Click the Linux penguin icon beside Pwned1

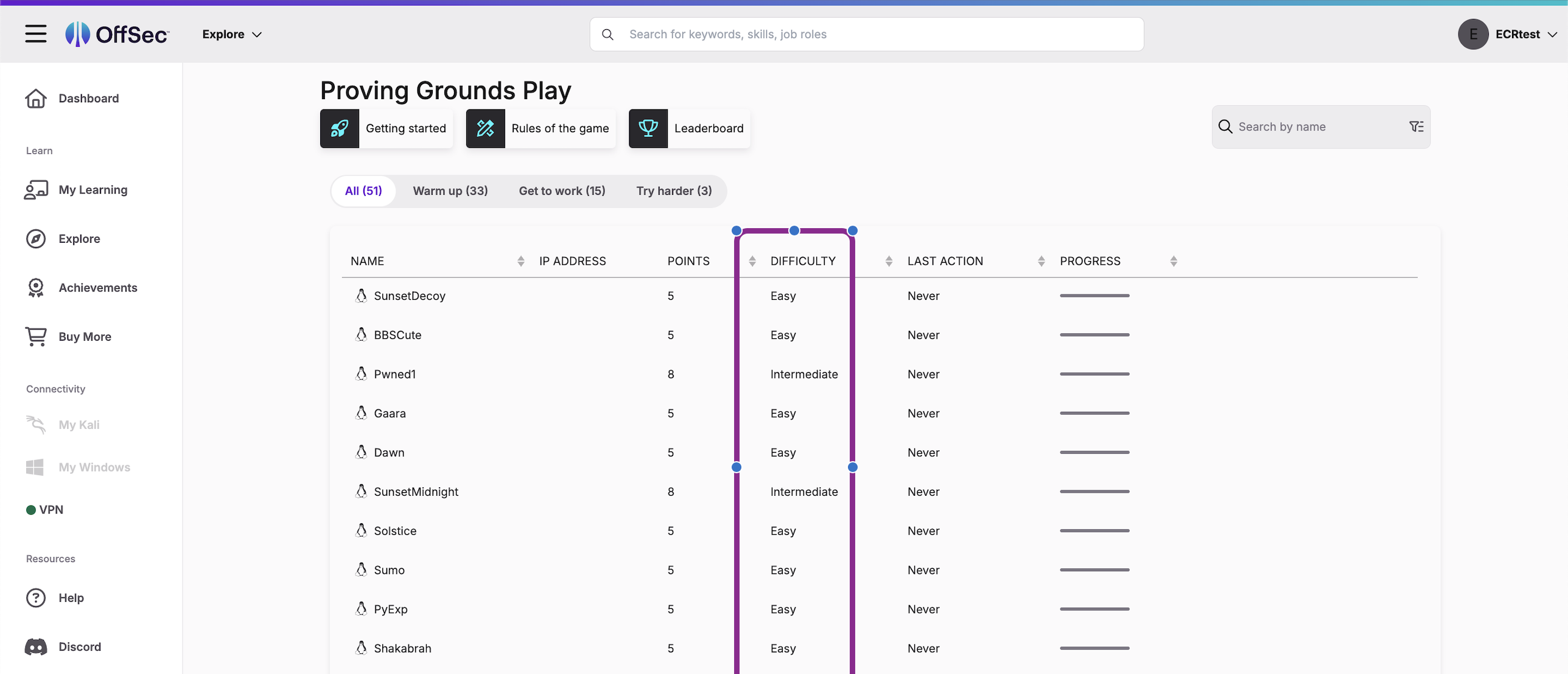point(362,373)
